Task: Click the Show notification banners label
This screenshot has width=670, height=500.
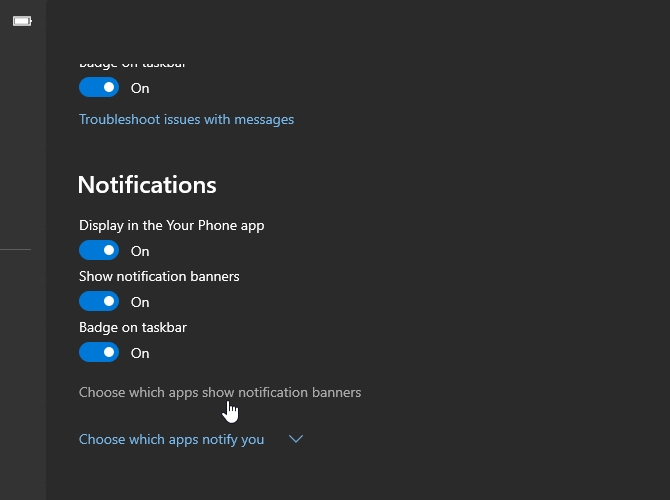Action: [x=159, y=276]
